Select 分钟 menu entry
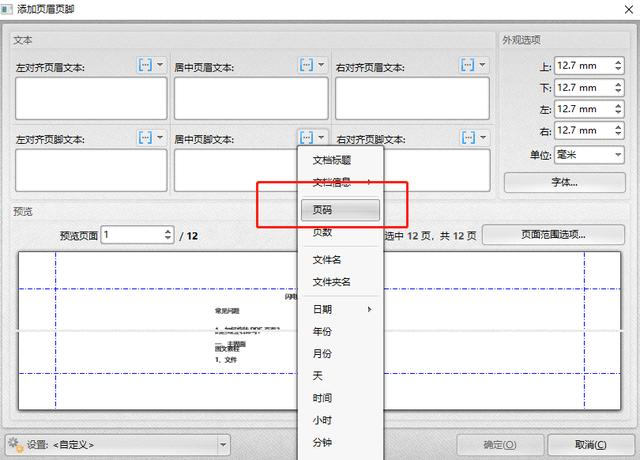The width and height of the screenshot is (640, 460). (340, 442)
